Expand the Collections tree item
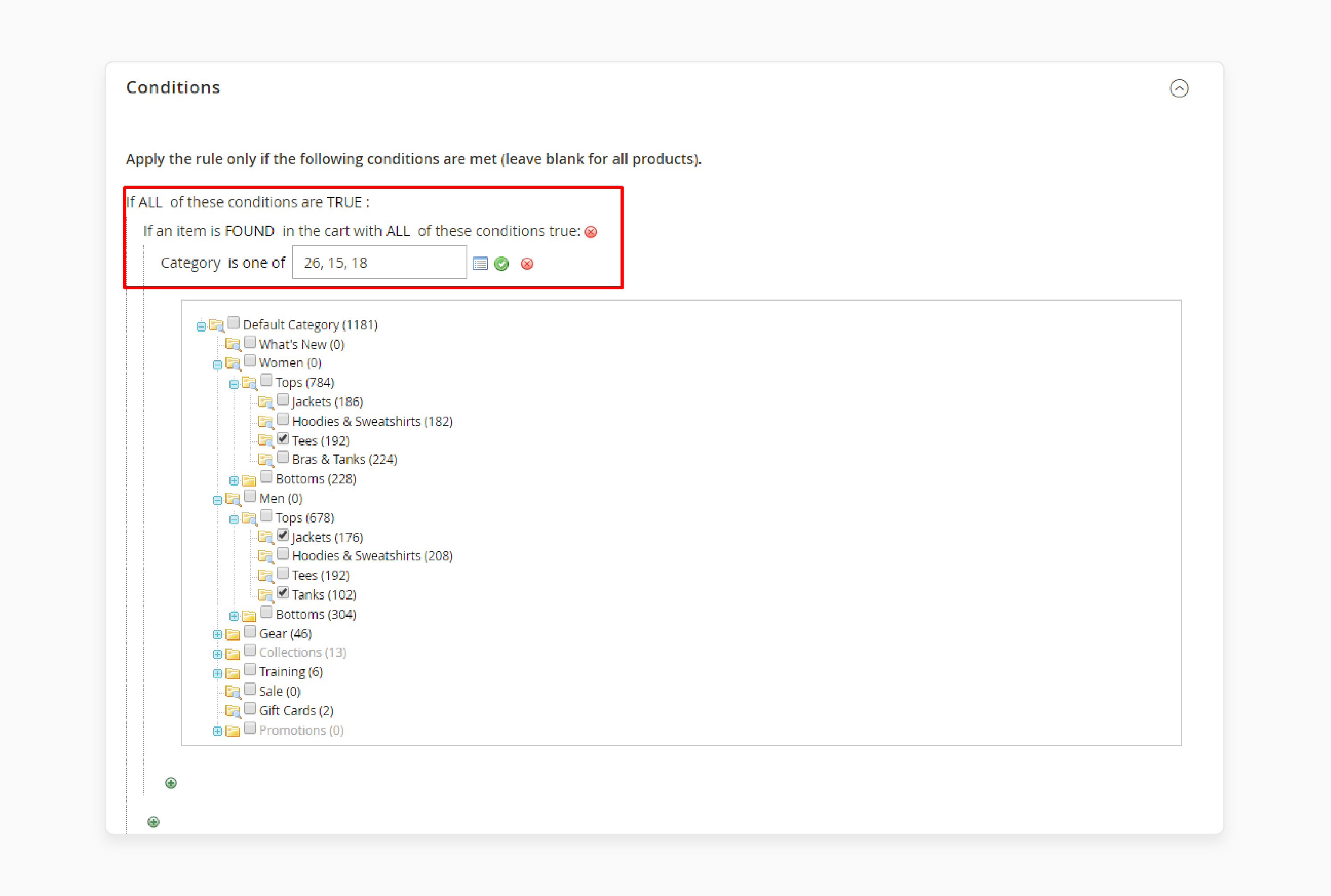 click(x=215, y=652)
